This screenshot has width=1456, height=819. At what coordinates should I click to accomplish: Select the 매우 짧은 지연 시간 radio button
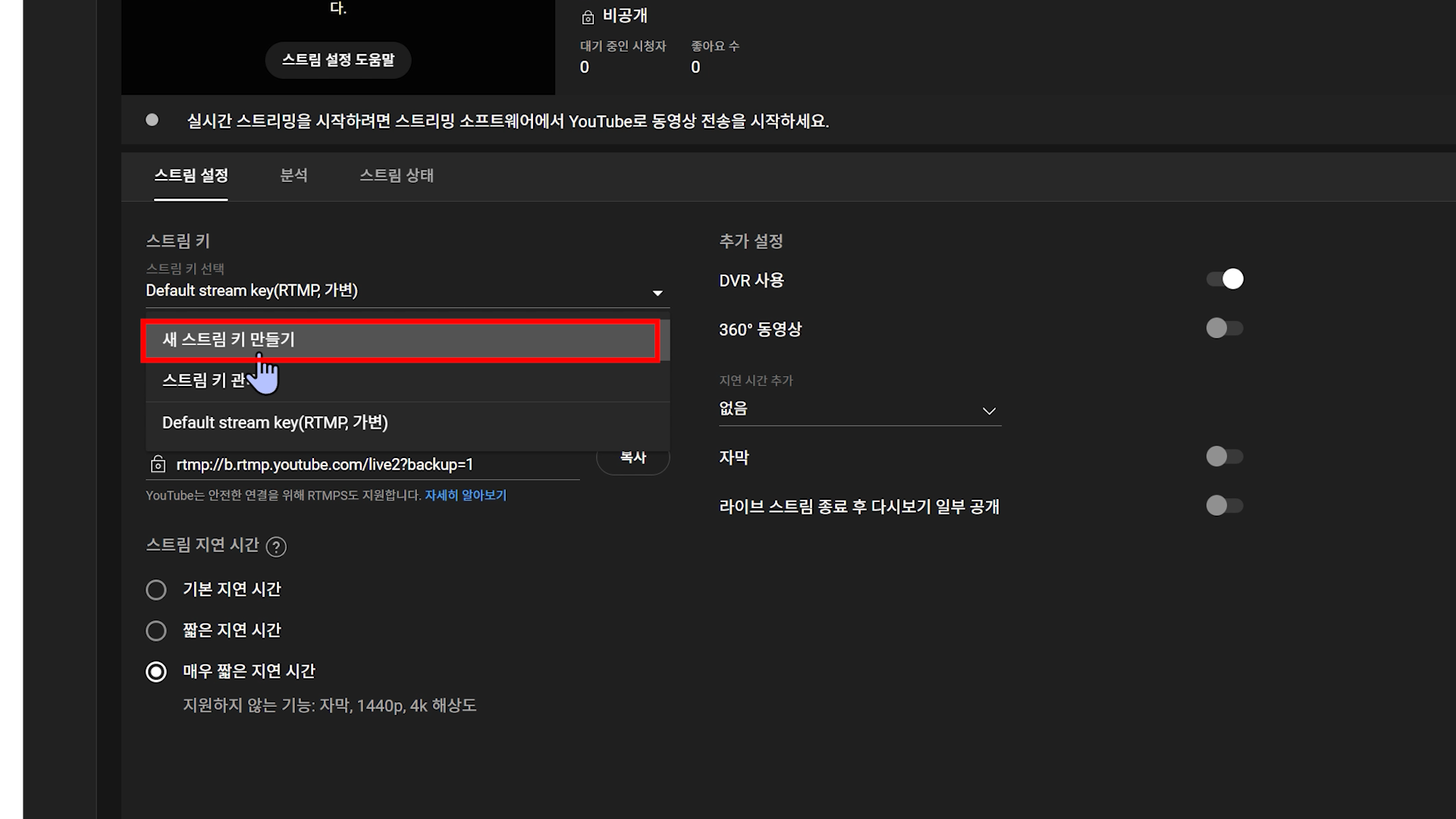(156, 672)
